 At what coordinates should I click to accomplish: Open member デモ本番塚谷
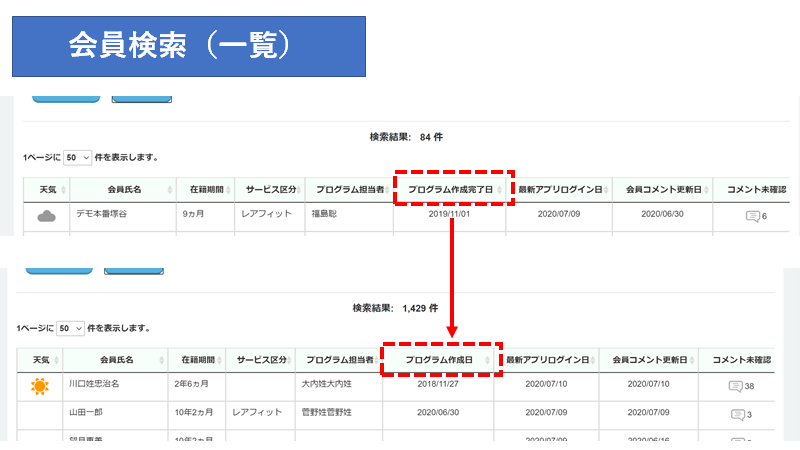pyautogui.click(x=111, y=214)
